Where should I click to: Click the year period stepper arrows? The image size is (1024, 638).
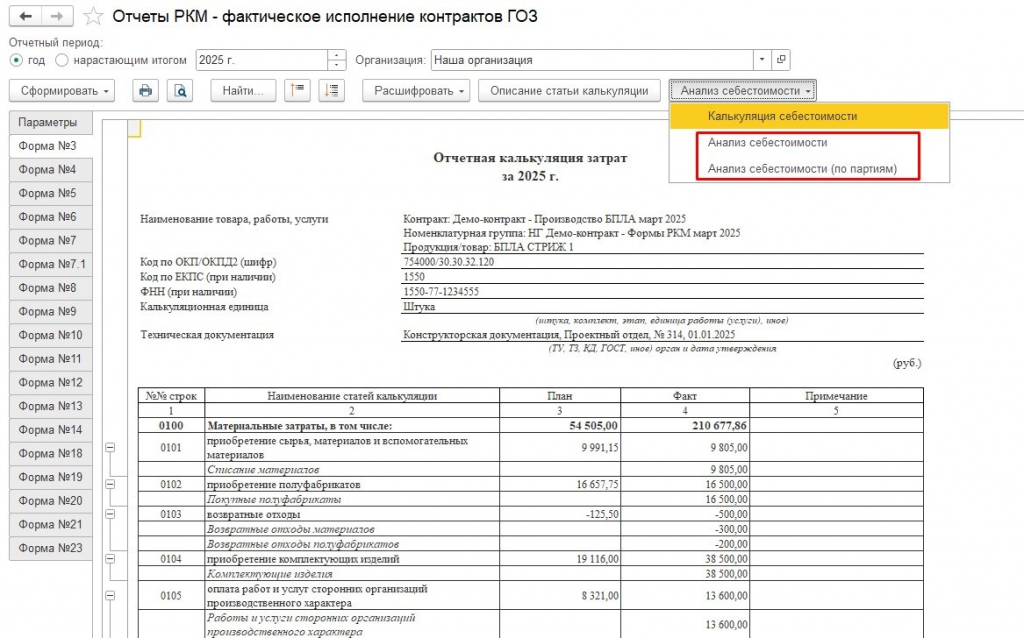pos(336,60)
